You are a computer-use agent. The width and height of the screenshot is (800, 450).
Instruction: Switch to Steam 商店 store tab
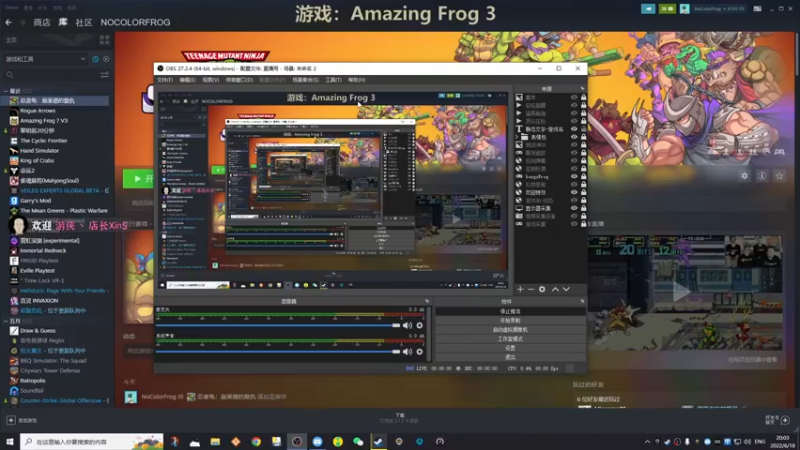pos(42,22)
